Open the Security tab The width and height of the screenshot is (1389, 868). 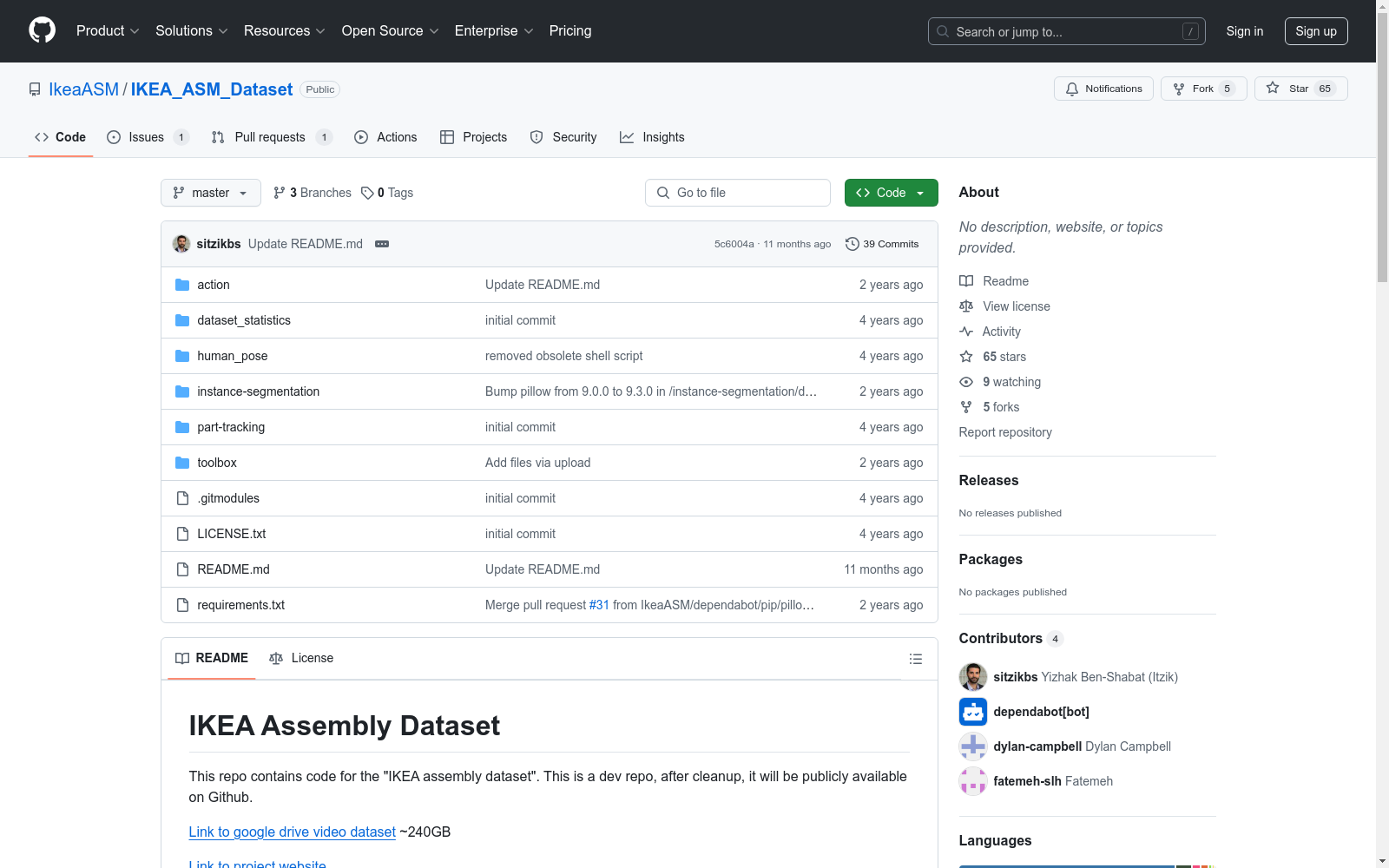(563, 137)
